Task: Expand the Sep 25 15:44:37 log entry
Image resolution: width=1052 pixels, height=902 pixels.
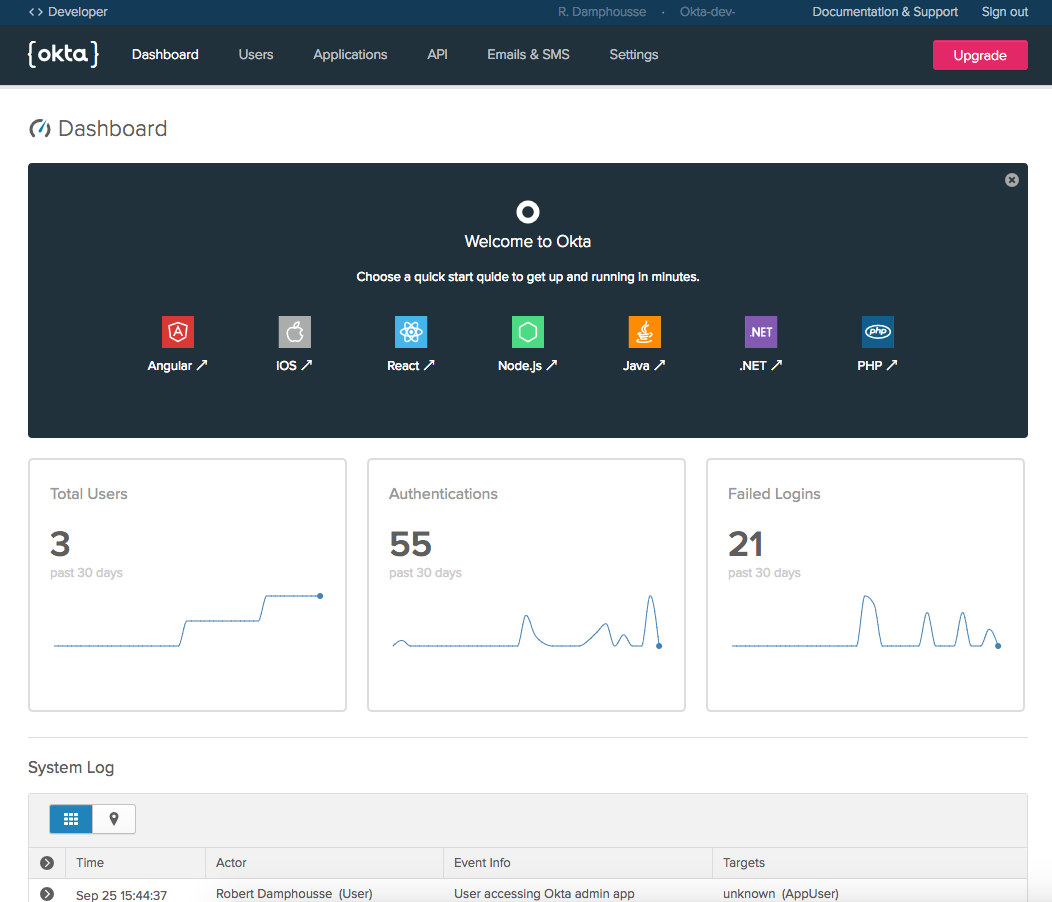Action: tap(47, 894)
